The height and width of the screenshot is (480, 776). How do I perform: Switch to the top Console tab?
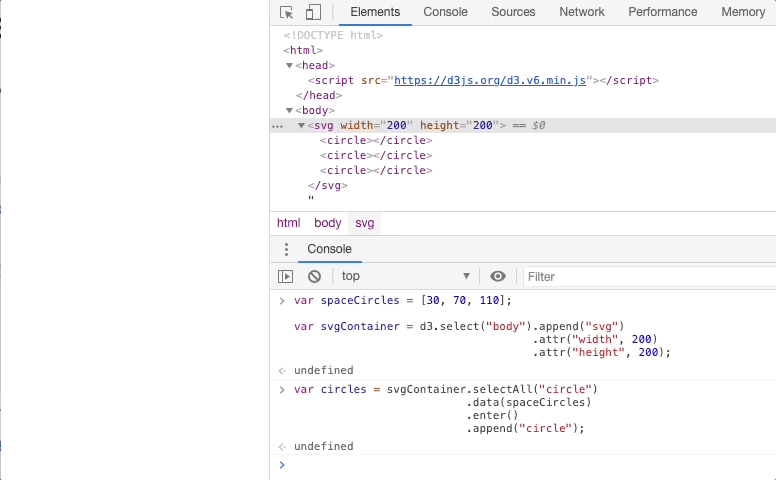point(445,12)
